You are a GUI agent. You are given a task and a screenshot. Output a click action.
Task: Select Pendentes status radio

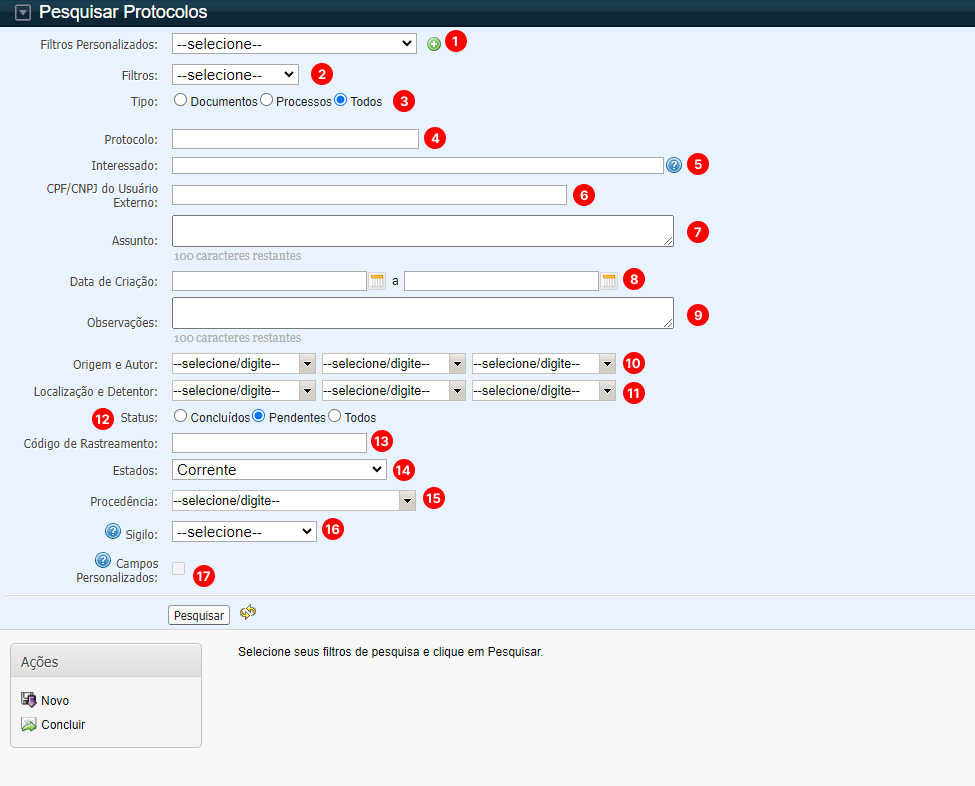259,416
